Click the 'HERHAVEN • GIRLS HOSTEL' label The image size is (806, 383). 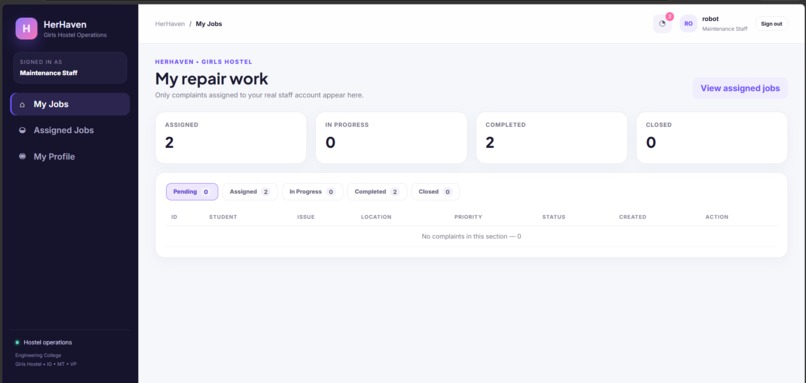click(x=204, y=62)
